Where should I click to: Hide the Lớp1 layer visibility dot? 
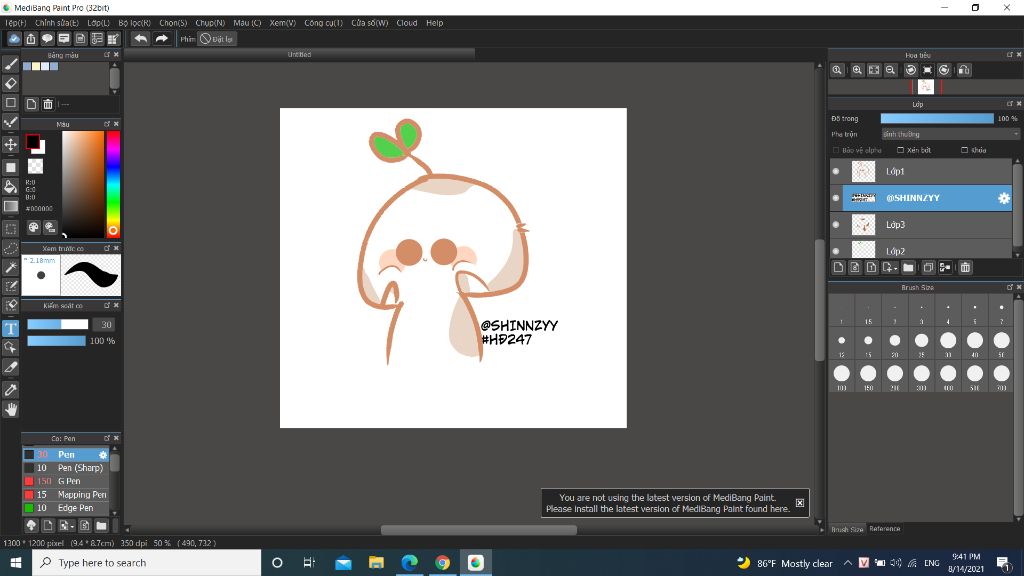click(836, 172)
